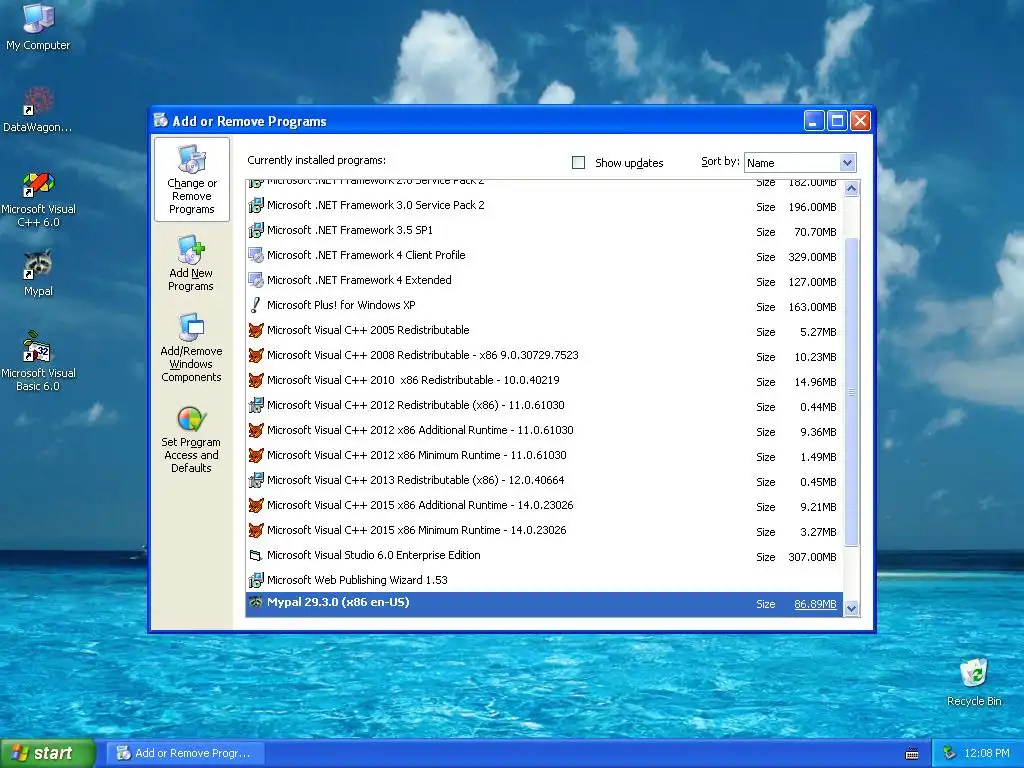
Task: Click the 329.00MB size value
Action: click(812, 257)
